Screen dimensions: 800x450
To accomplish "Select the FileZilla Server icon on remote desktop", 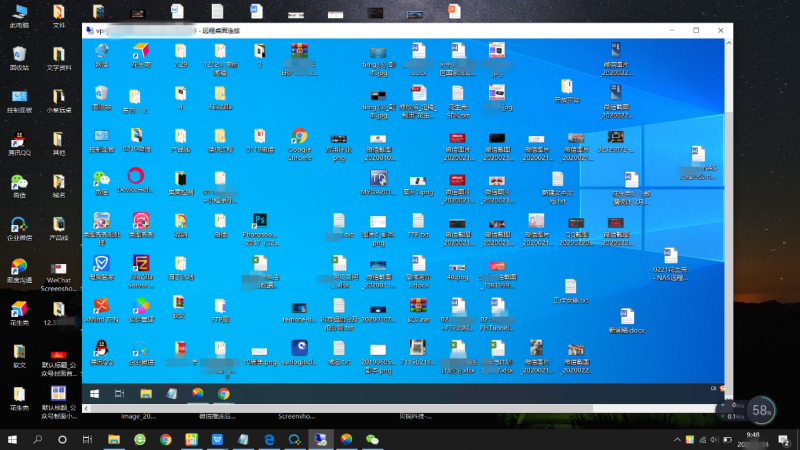I will pos(141,264).
